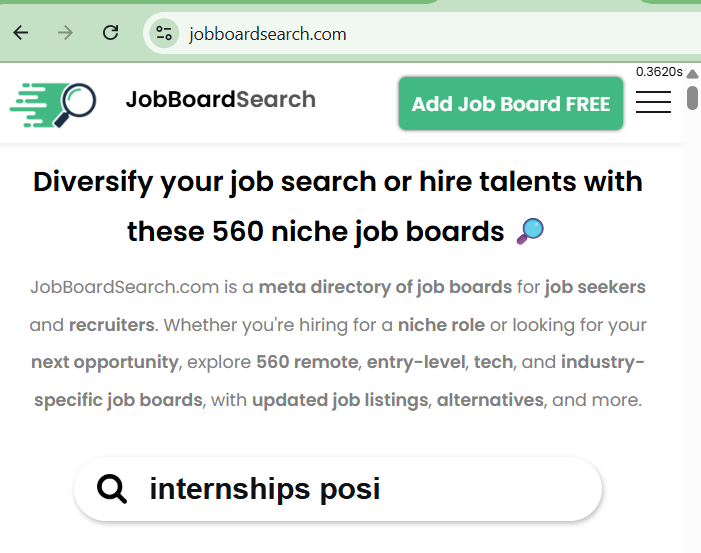
Task: Focus the jobboardsearch.com address bar
Action: pyautogui.click(x=400, y=33)
